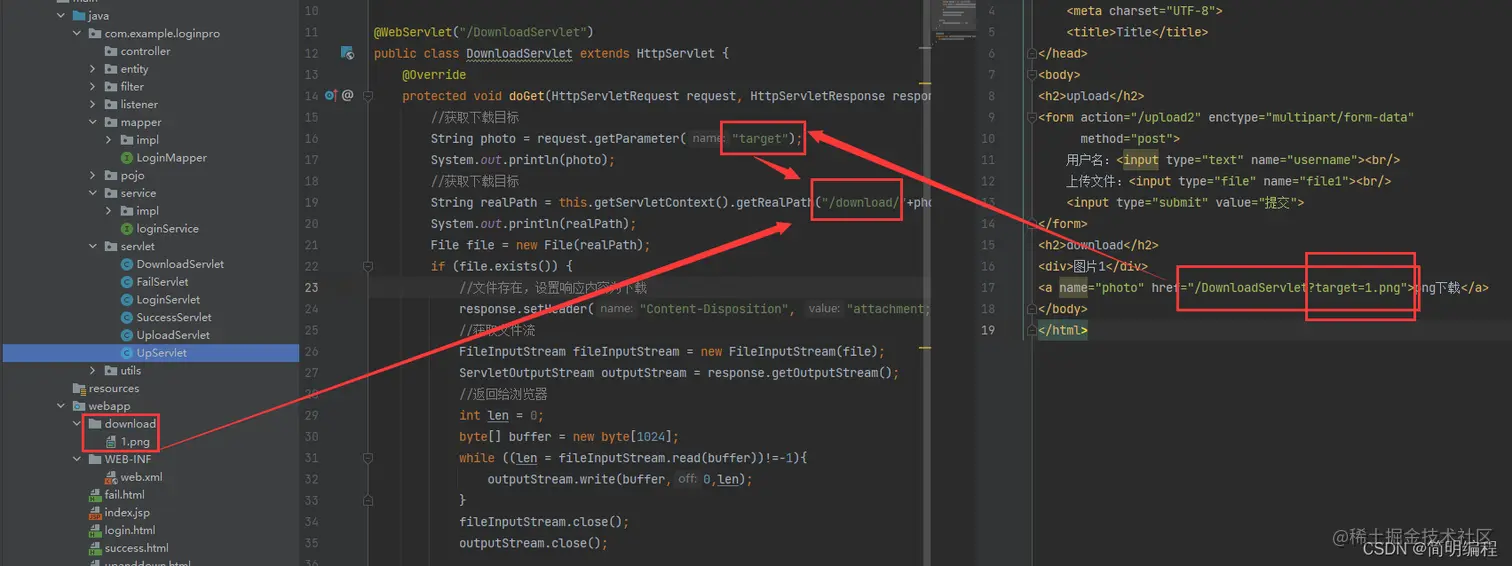Fold the doGet method at line 14
1512x566 pixels.
368,96
